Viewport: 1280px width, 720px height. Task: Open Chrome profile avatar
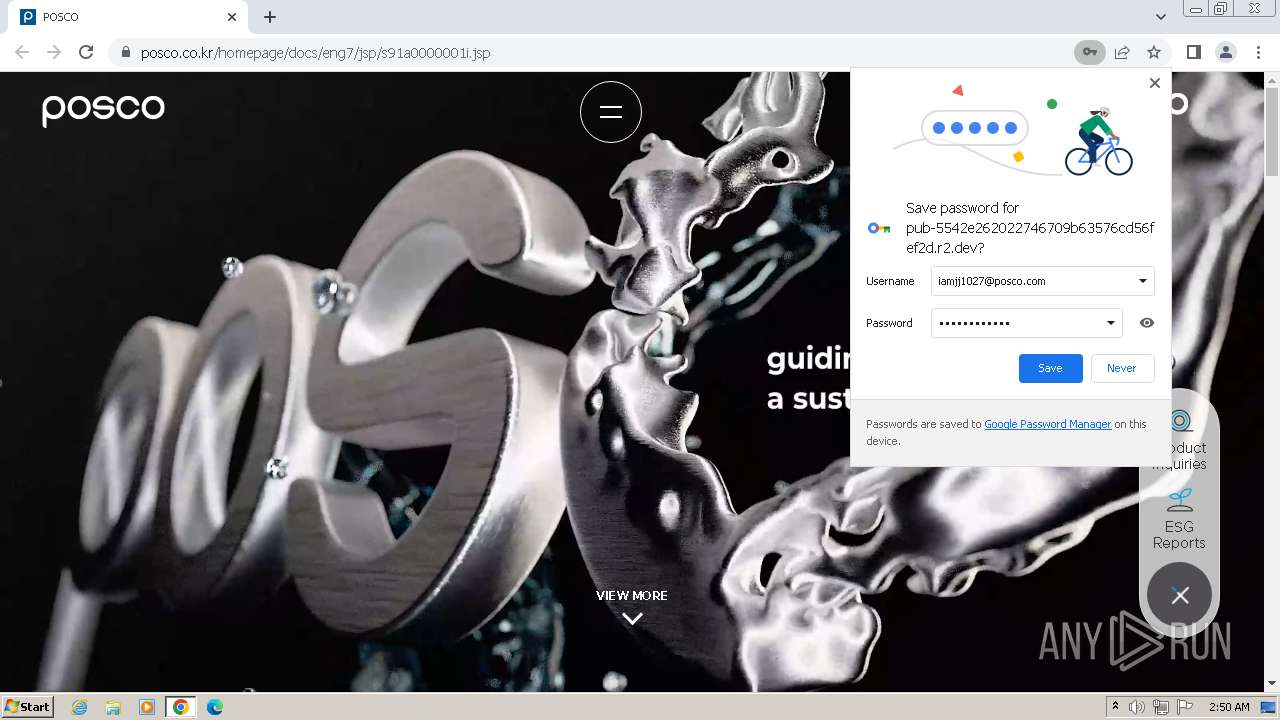click(x=1225, y=52)
